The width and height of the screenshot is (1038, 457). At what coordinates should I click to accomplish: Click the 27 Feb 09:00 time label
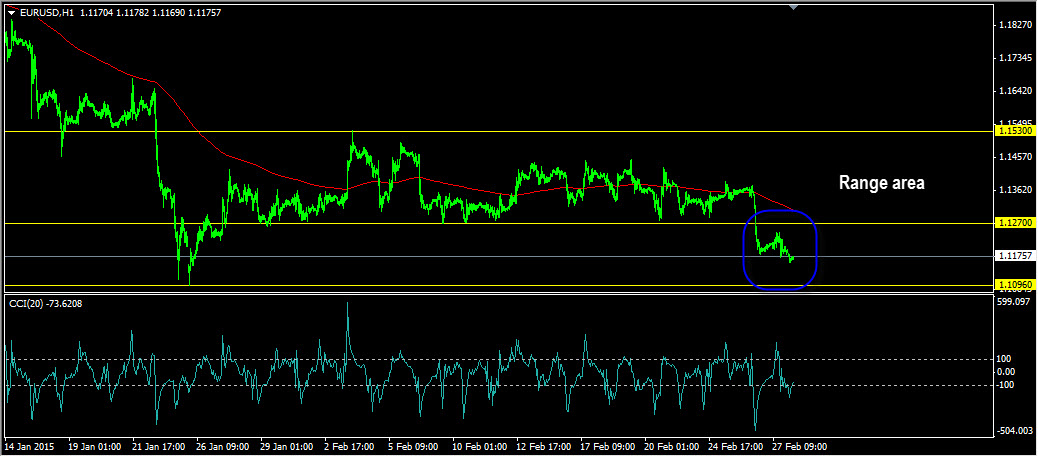[799, 446]
